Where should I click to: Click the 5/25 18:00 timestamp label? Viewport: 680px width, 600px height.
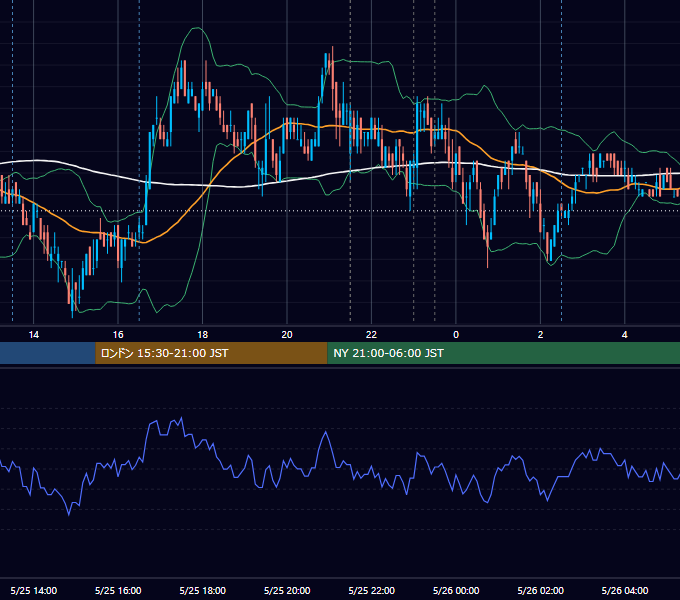click(x=203, y=590)
